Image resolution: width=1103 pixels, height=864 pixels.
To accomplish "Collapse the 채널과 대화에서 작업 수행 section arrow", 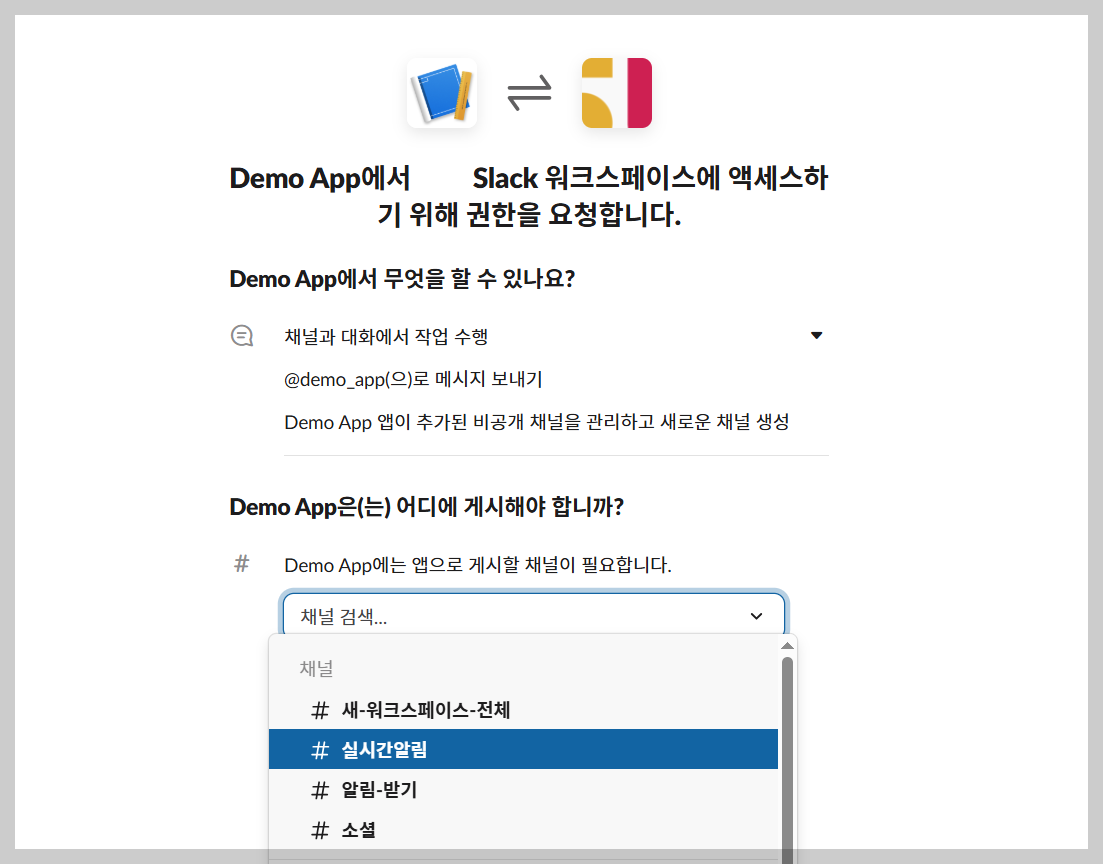I will [816, 336].
